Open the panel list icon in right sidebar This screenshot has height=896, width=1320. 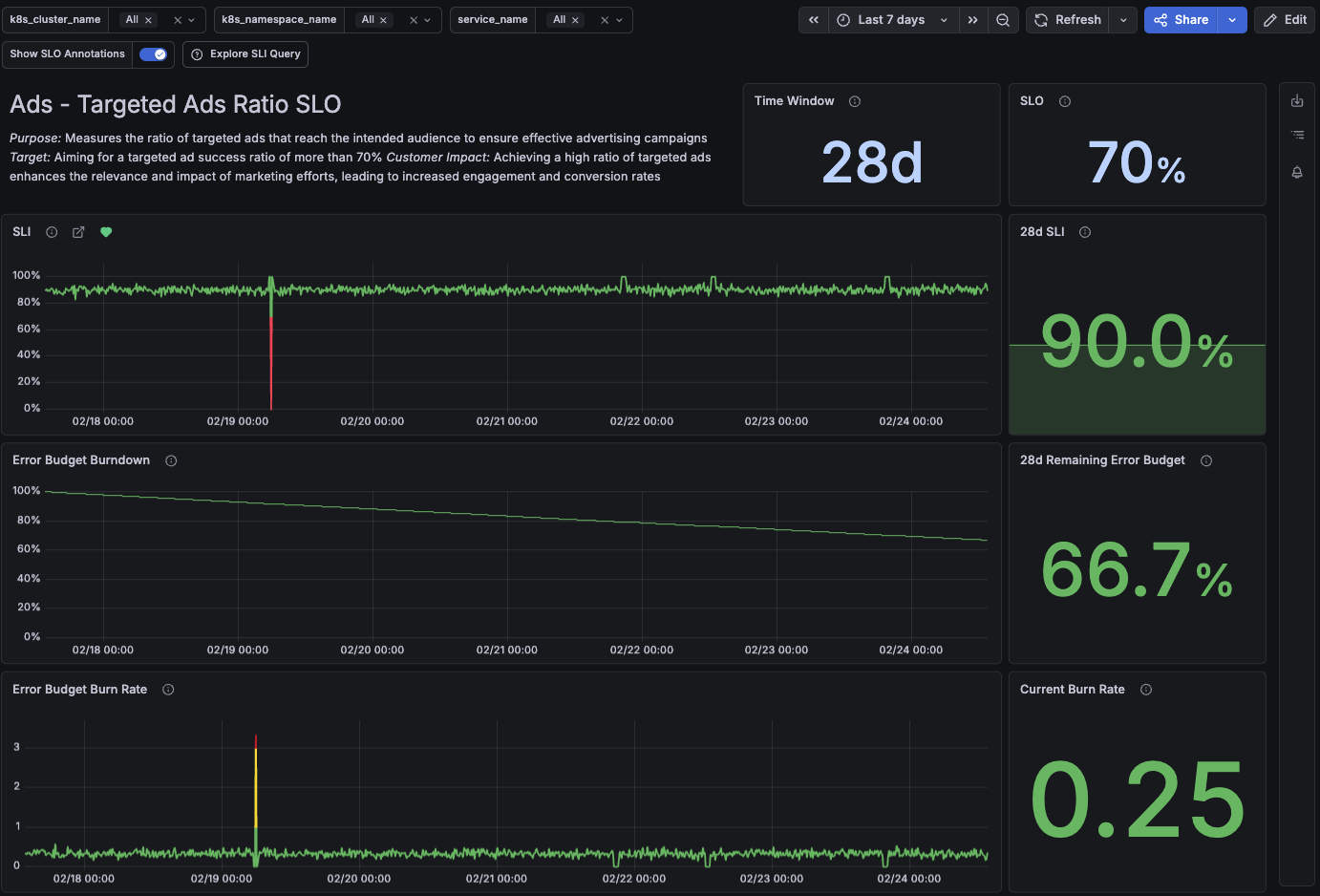point(1296,135)
